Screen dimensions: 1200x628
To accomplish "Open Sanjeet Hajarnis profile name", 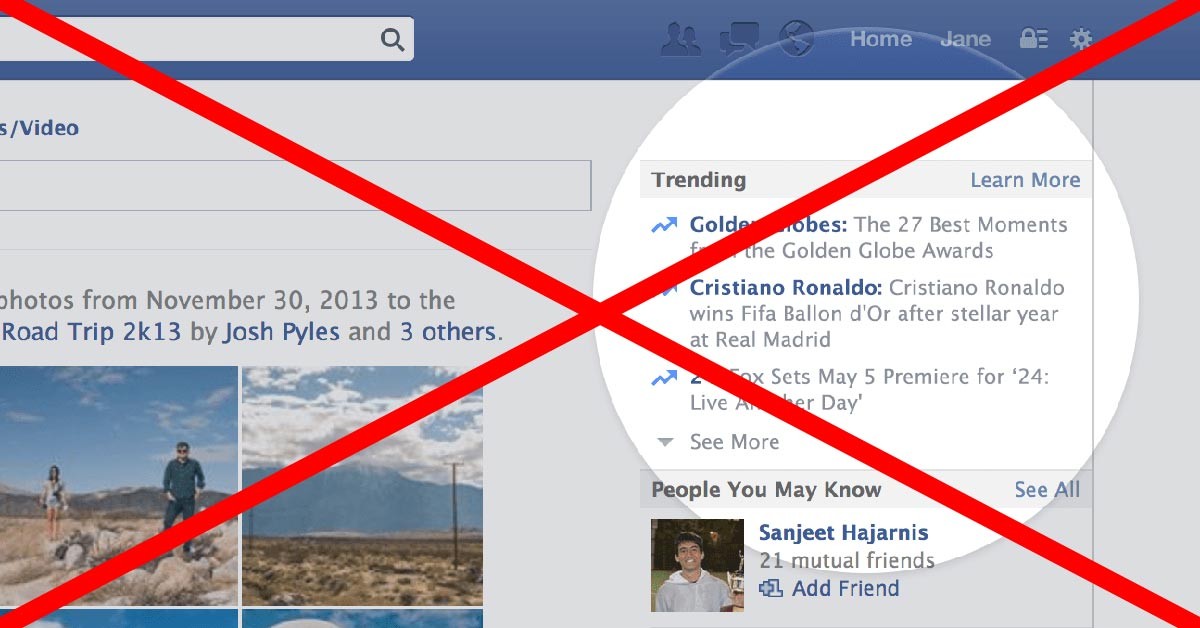I will pos(844,533).
